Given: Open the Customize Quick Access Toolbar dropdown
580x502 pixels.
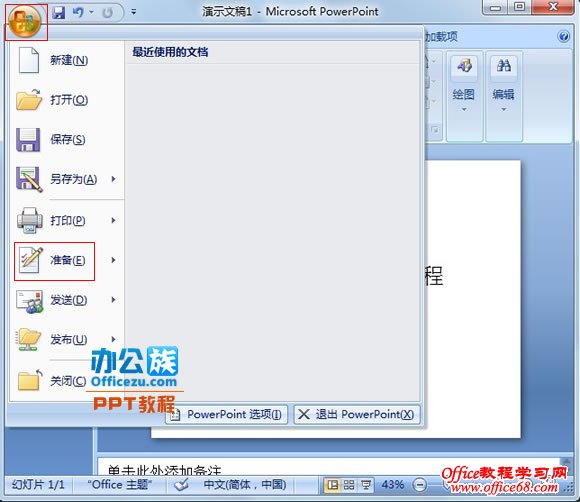Looking at the screenshot, I should (134, 13).
